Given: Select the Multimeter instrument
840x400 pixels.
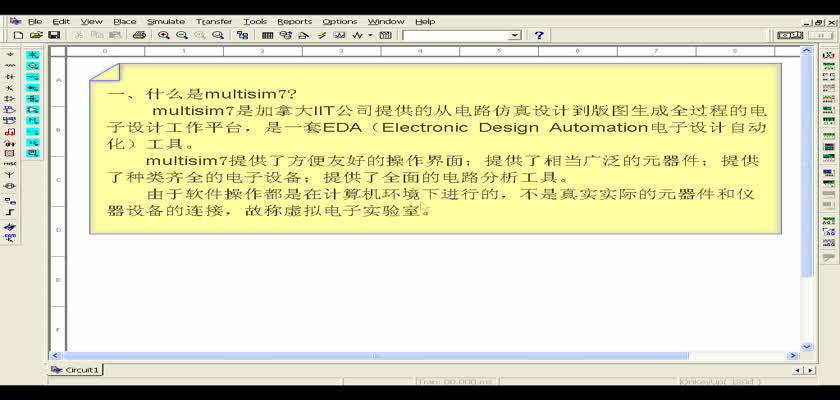Looking at the screenshot, I should (x=828, y=55).
